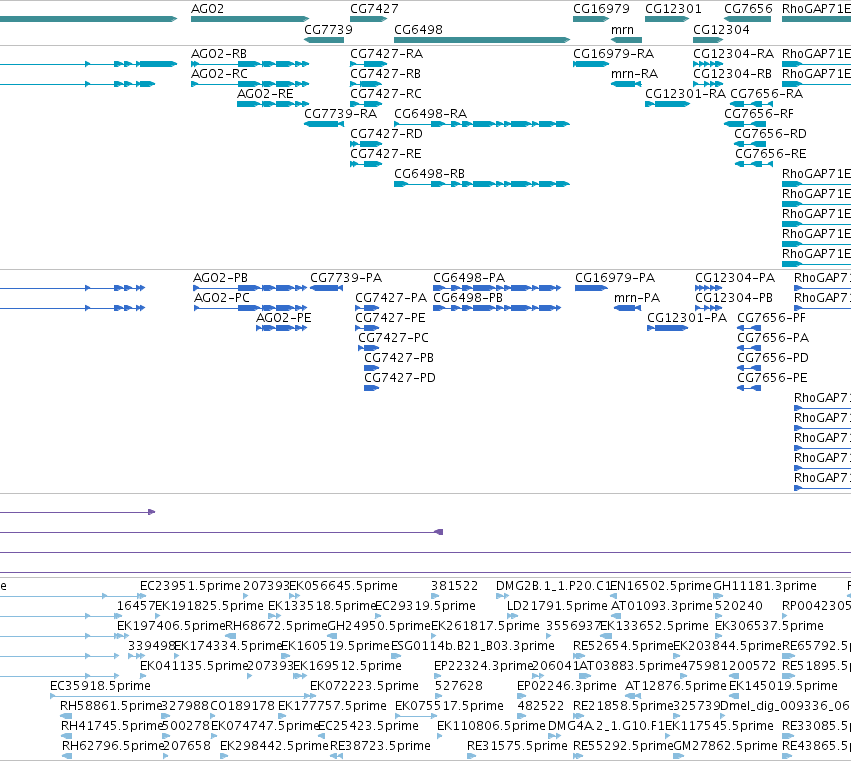Select the AGO2-PC protein label
851x761 pixels.
(222, 298)
